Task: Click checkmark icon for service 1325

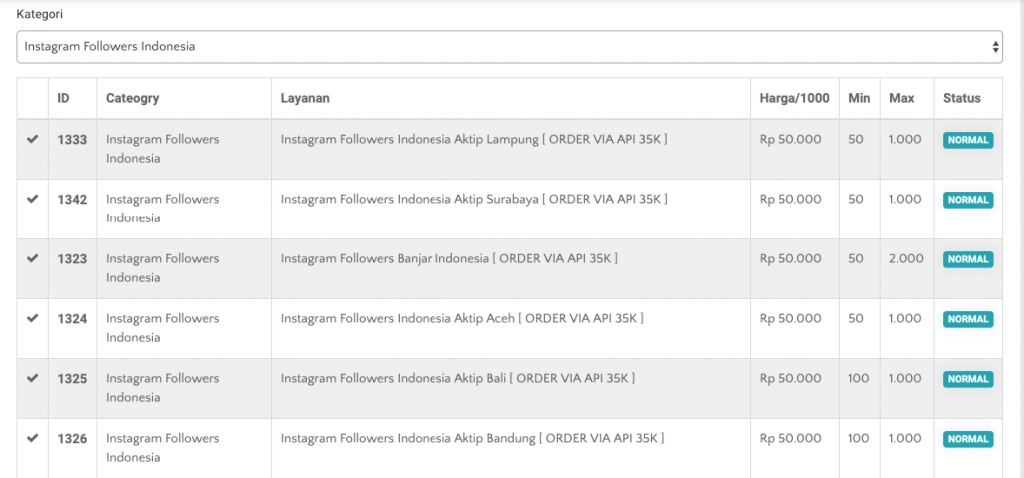Action: 32,378
